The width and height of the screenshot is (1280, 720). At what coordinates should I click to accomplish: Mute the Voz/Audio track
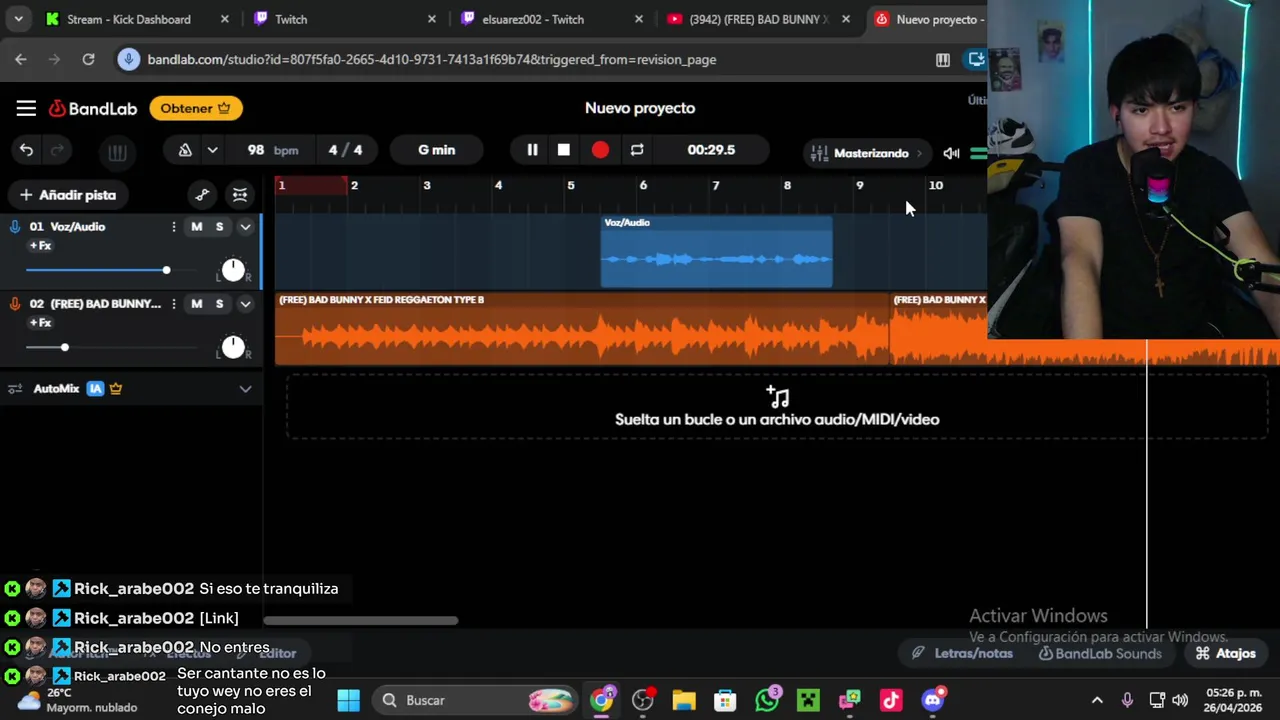click(x=196, y=227)
